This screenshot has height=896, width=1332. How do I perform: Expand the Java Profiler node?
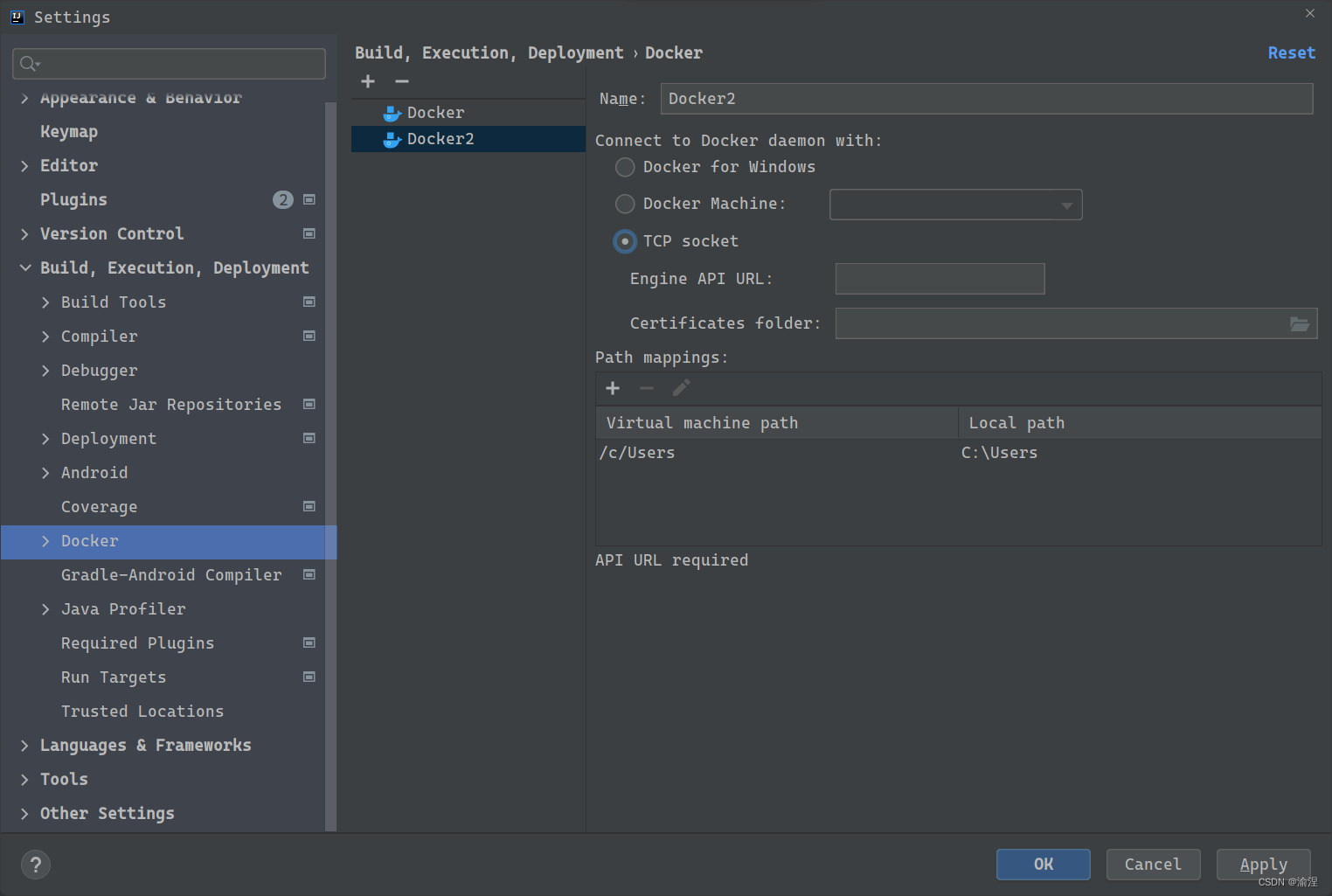pyautogui.click(x=45, y=609)
